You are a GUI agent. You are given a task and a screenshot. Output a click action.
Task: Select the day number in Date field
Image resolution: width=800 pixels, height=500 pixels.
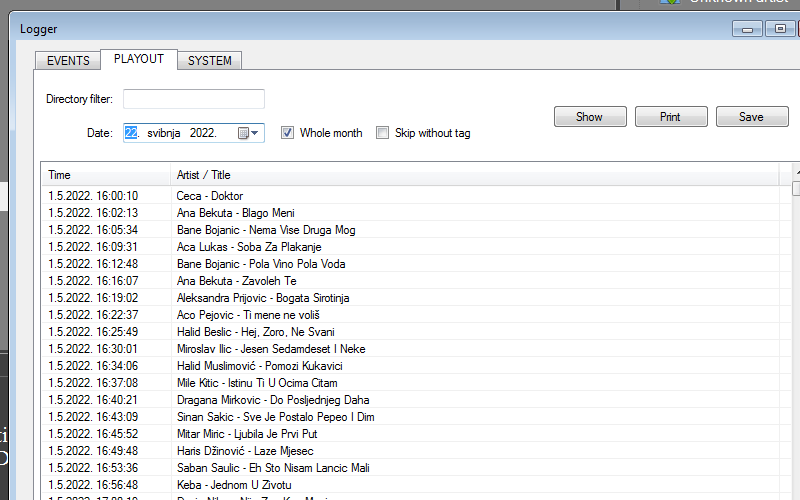(131, 133)
